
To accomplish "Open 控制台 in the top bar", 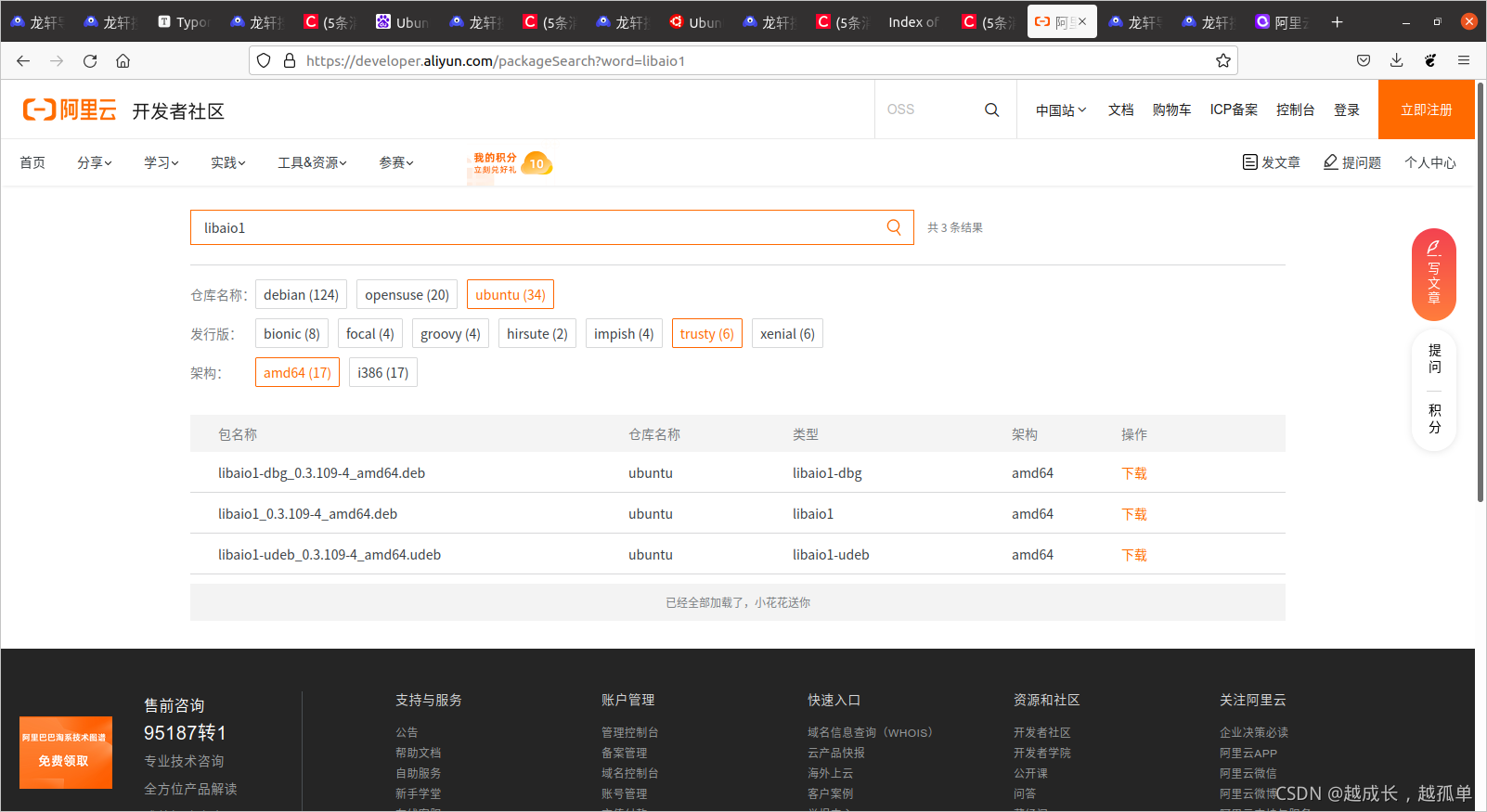I will point(1295,110).
